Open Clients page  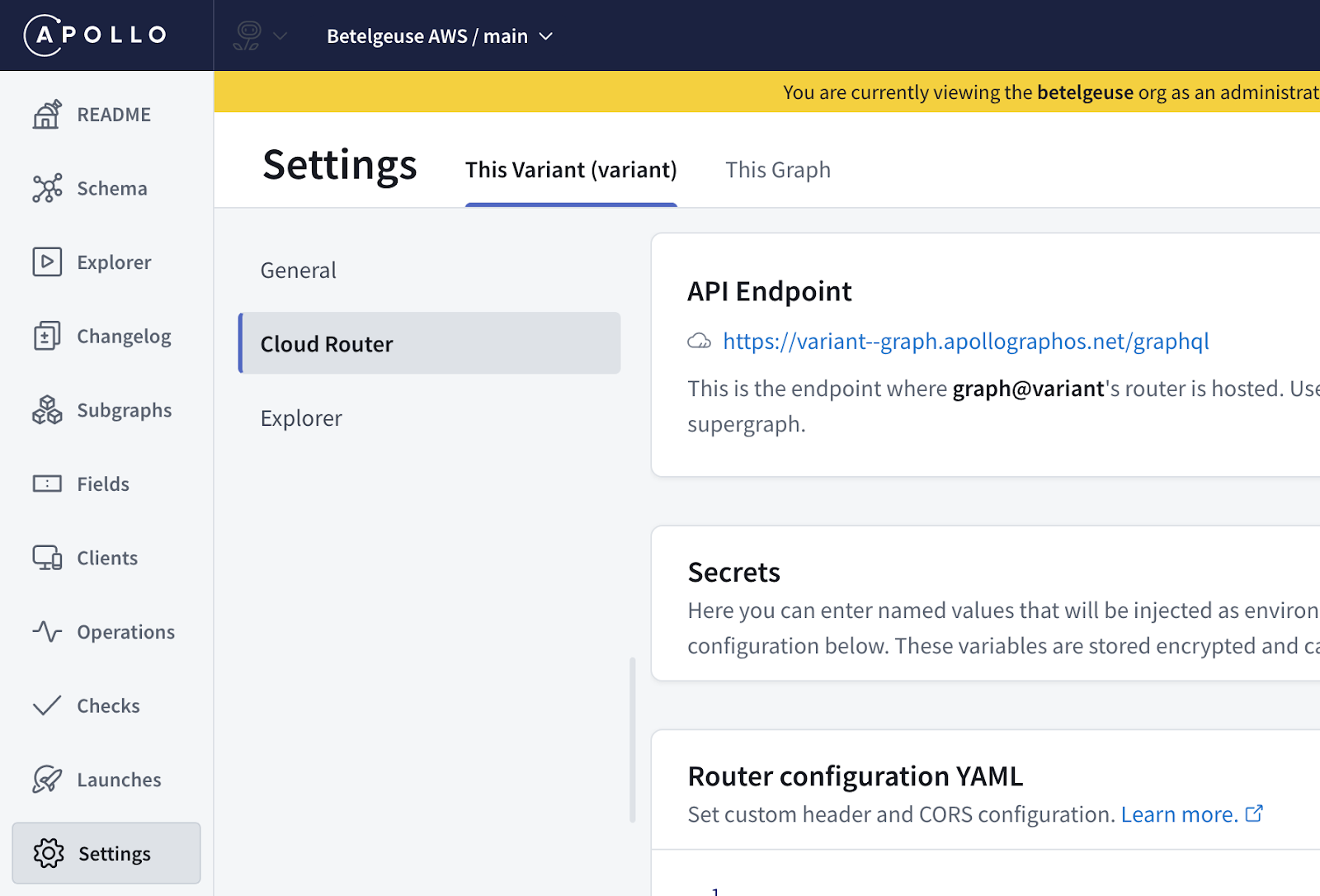(x=106, y=558)
